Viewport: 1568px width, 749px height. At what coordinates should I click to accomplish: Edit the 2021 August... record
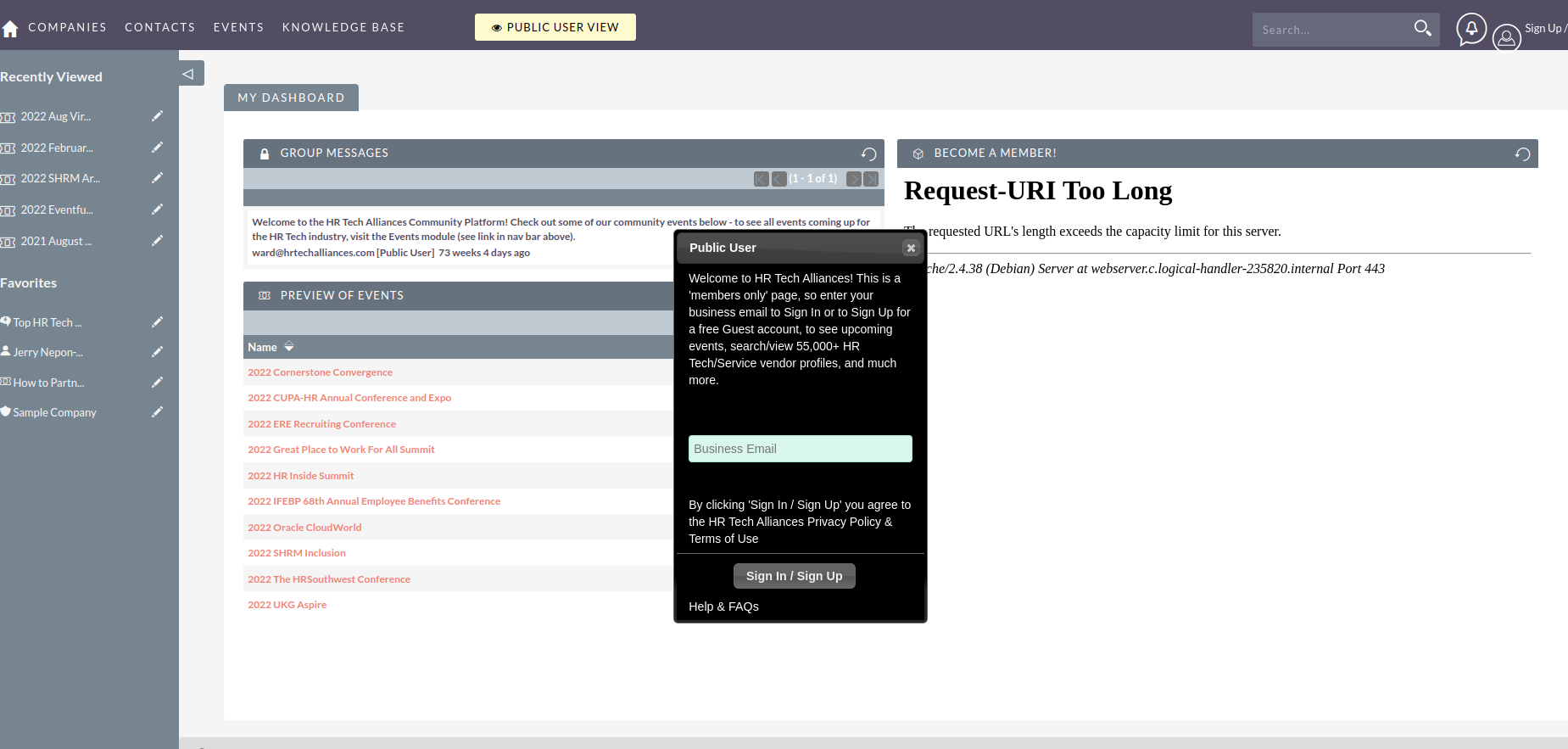click(x=157, y=241)
